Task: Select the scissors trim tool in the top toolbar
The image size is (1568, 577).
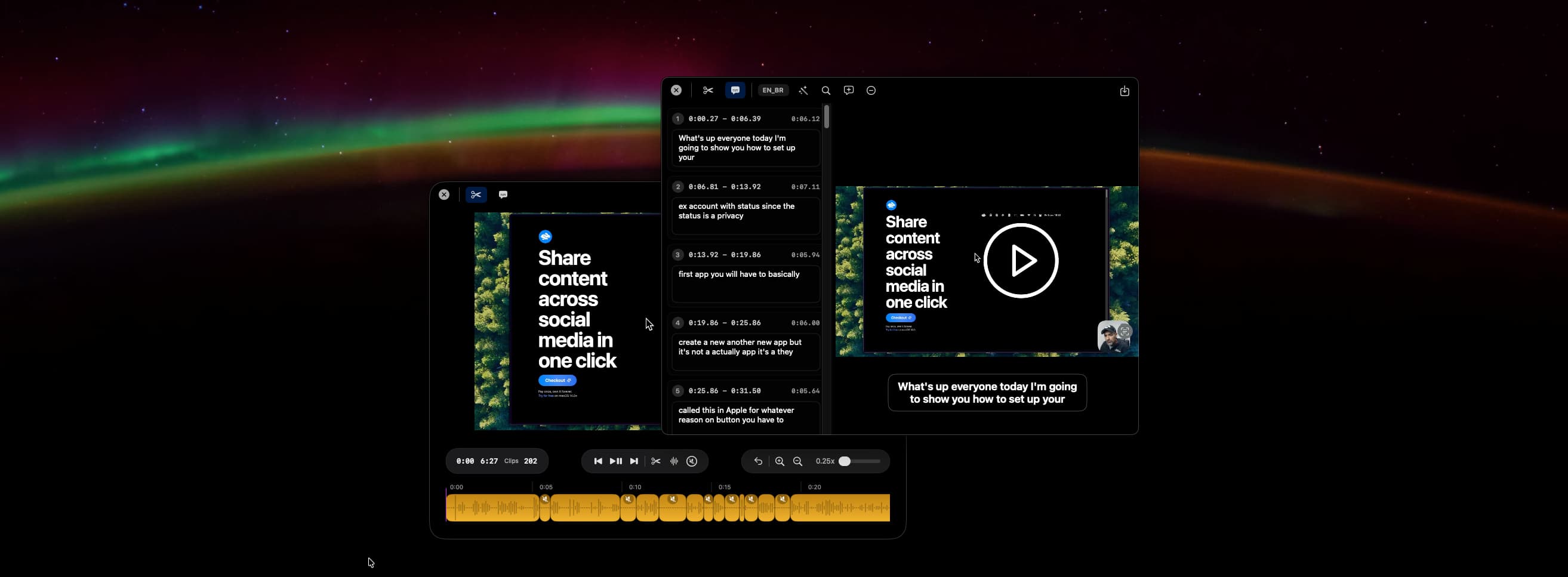Action: (707, 90)
